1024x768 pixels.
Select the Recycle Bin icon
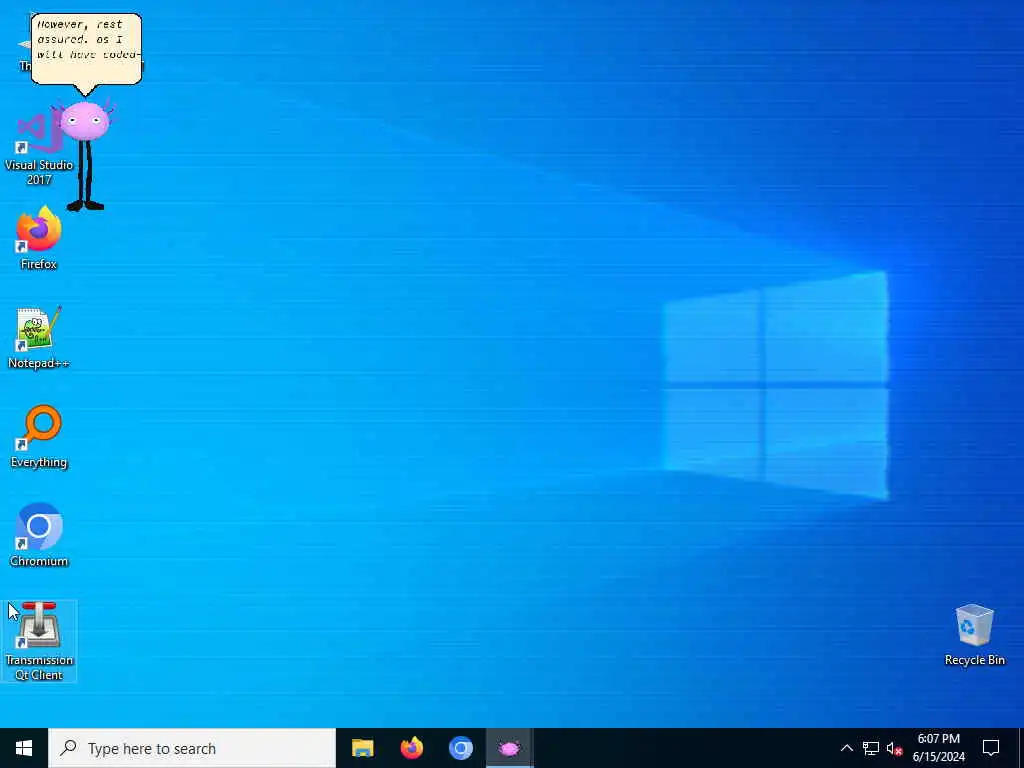click(974, 635)
